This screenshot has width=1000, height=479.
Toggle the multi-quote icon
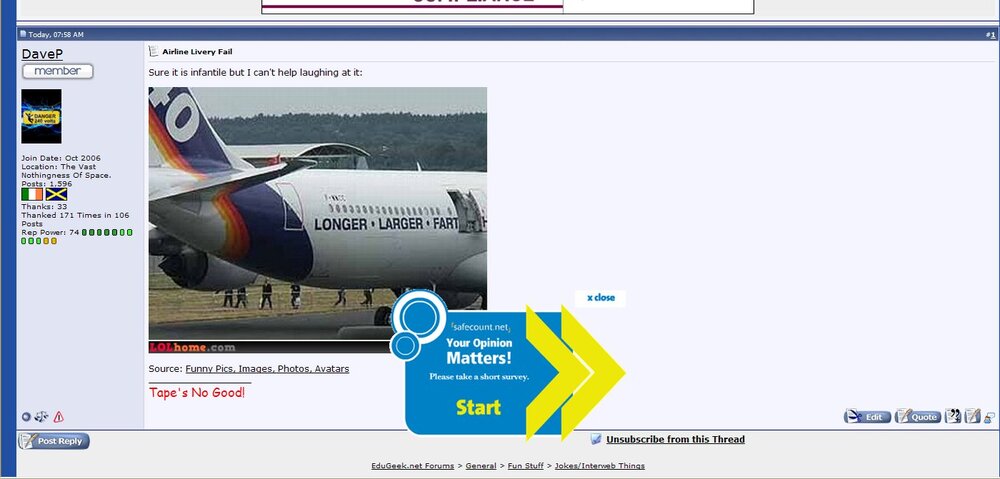[953, 416]
